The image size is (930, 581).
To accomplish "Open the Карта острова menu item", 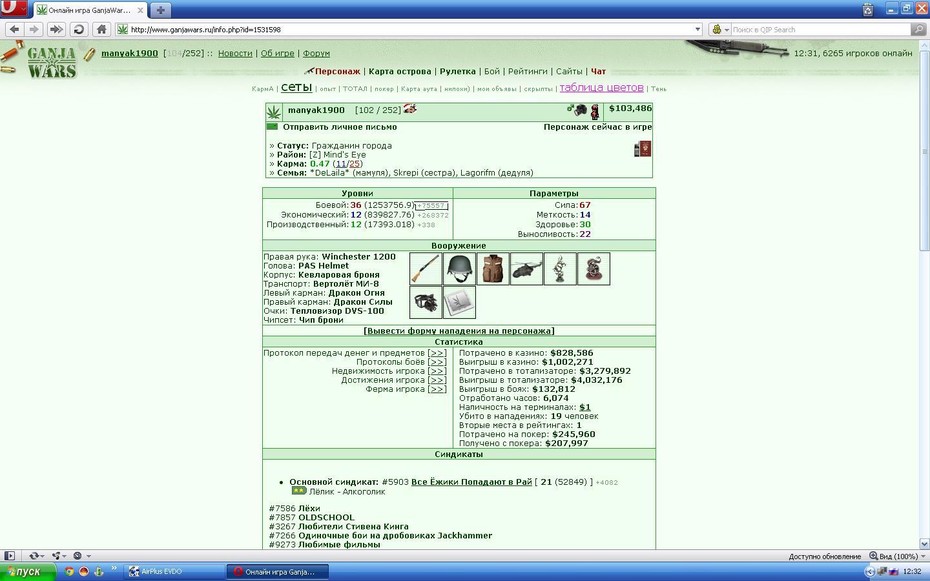I will pyautogui.click(x=400, y=71).
